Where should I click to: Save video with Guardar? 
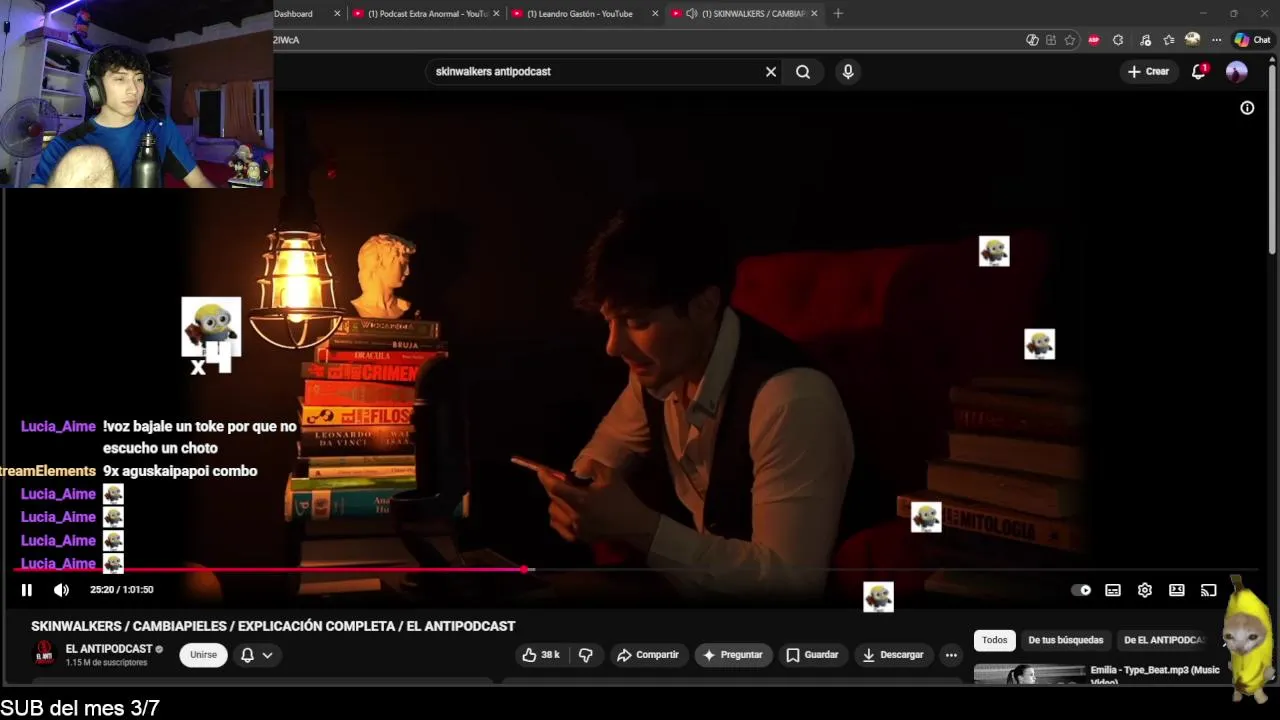pos(812,655)
